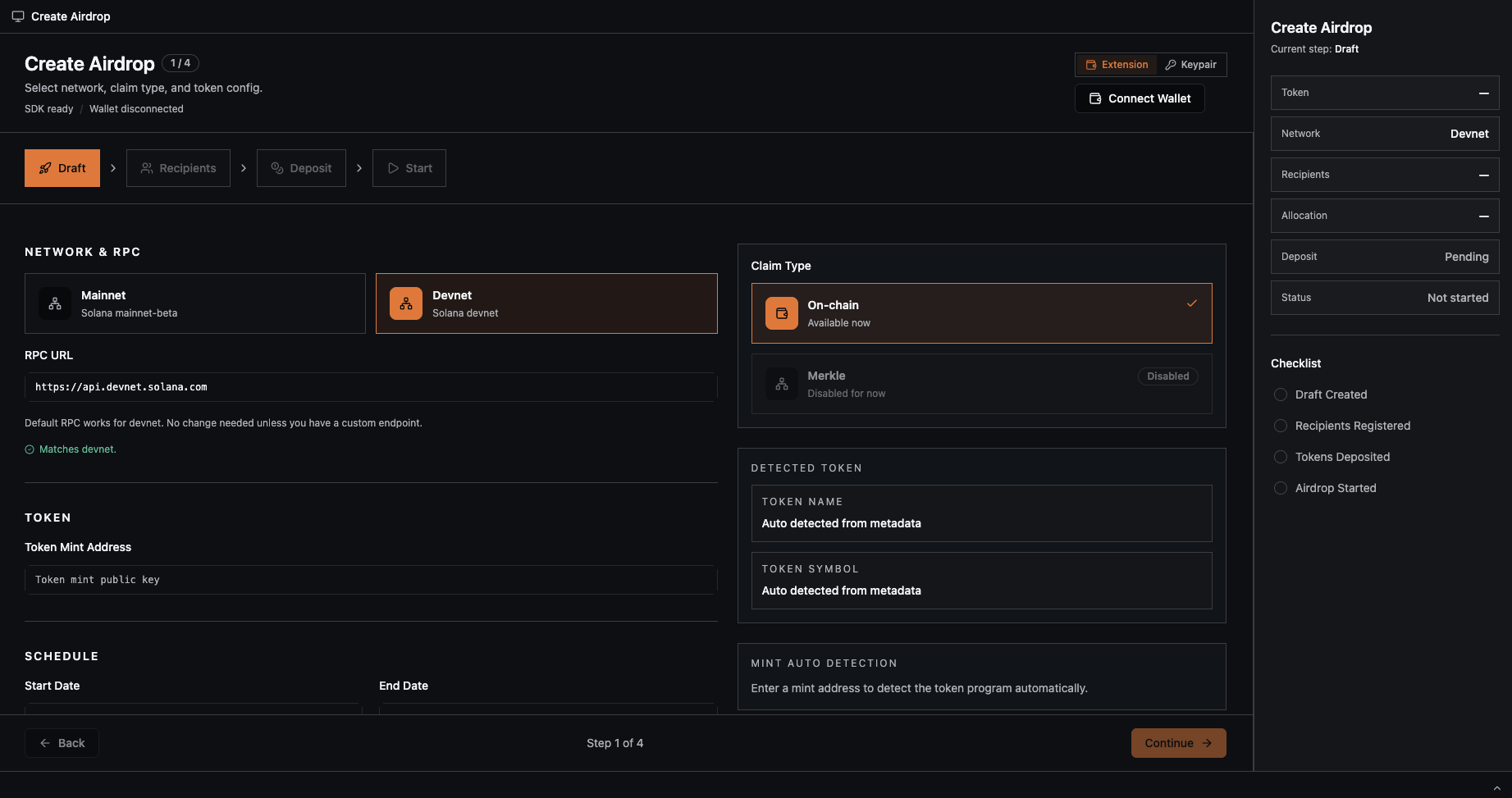Image resolution: width=1512 pixels, height=798 pixels.
Task: Select the Tokens Deposited checklist circle
Action: click(1280, 457)
